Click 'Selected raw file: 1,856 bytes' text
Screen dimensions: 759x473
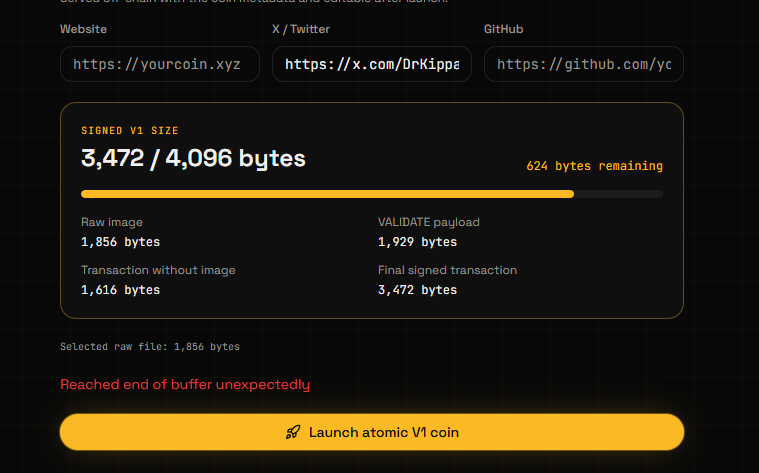coord(150,347)
